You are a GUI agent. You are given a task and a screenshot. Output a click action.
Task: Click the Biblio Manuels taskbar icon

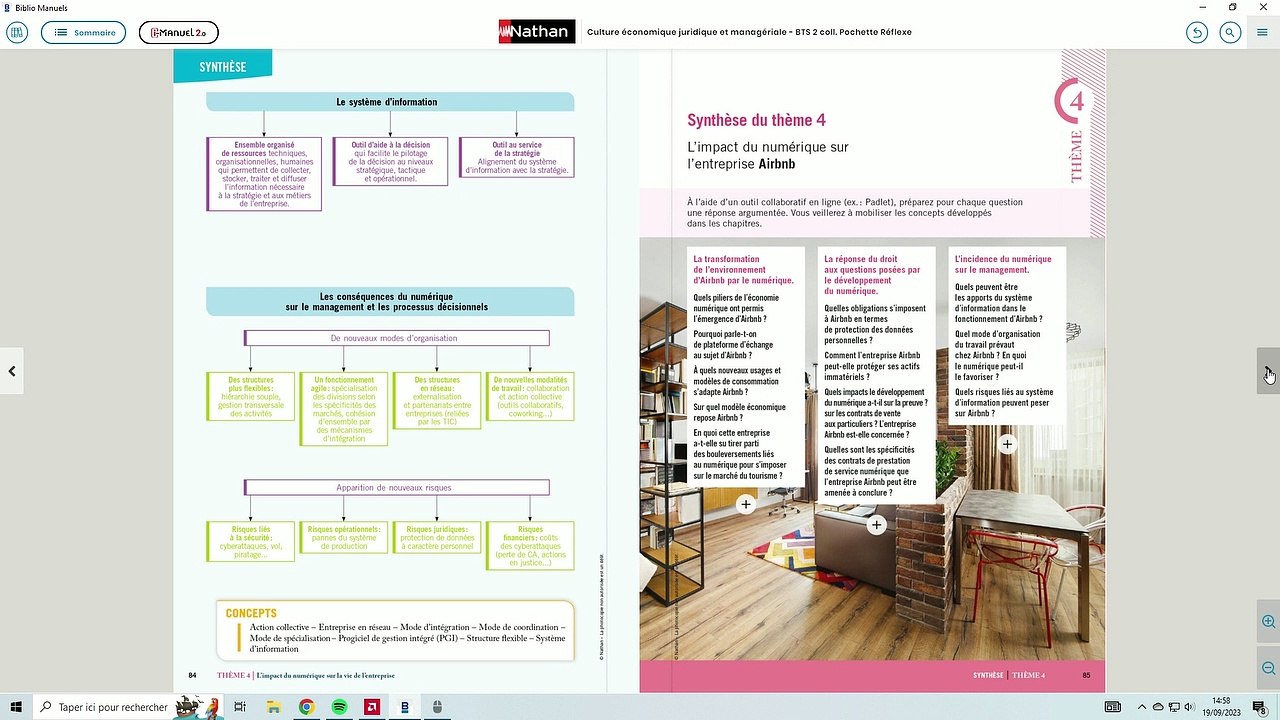(x=404, y=707)
